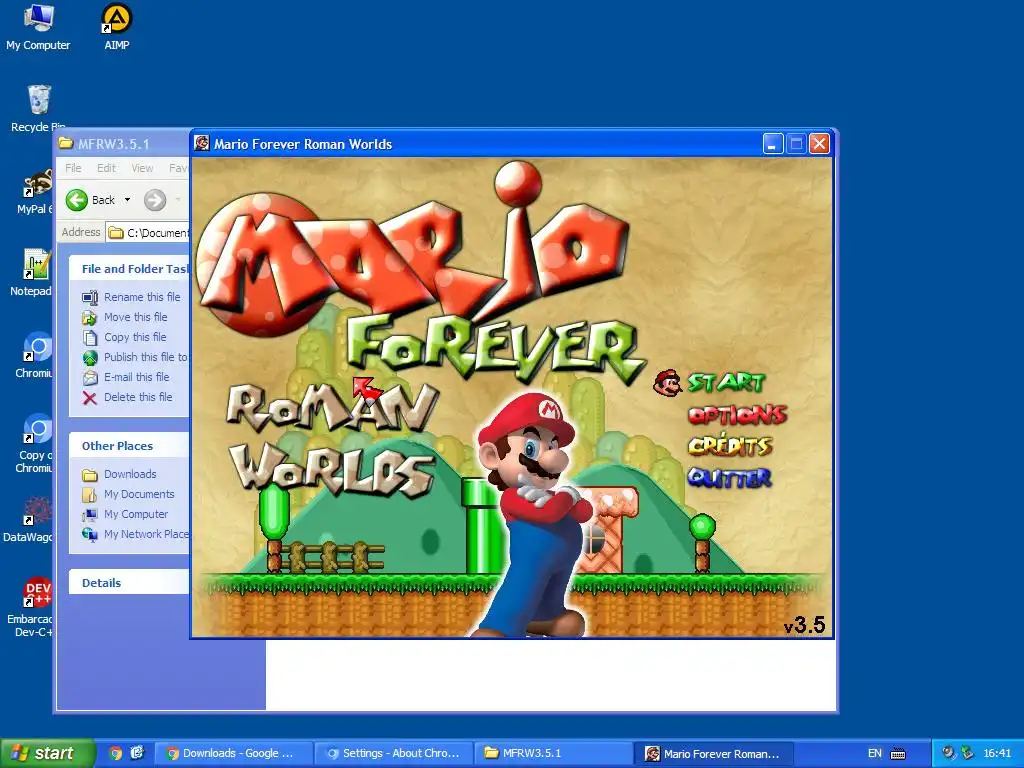
Task: Go to My Computer in Other Places
Action: coord(136,515)
